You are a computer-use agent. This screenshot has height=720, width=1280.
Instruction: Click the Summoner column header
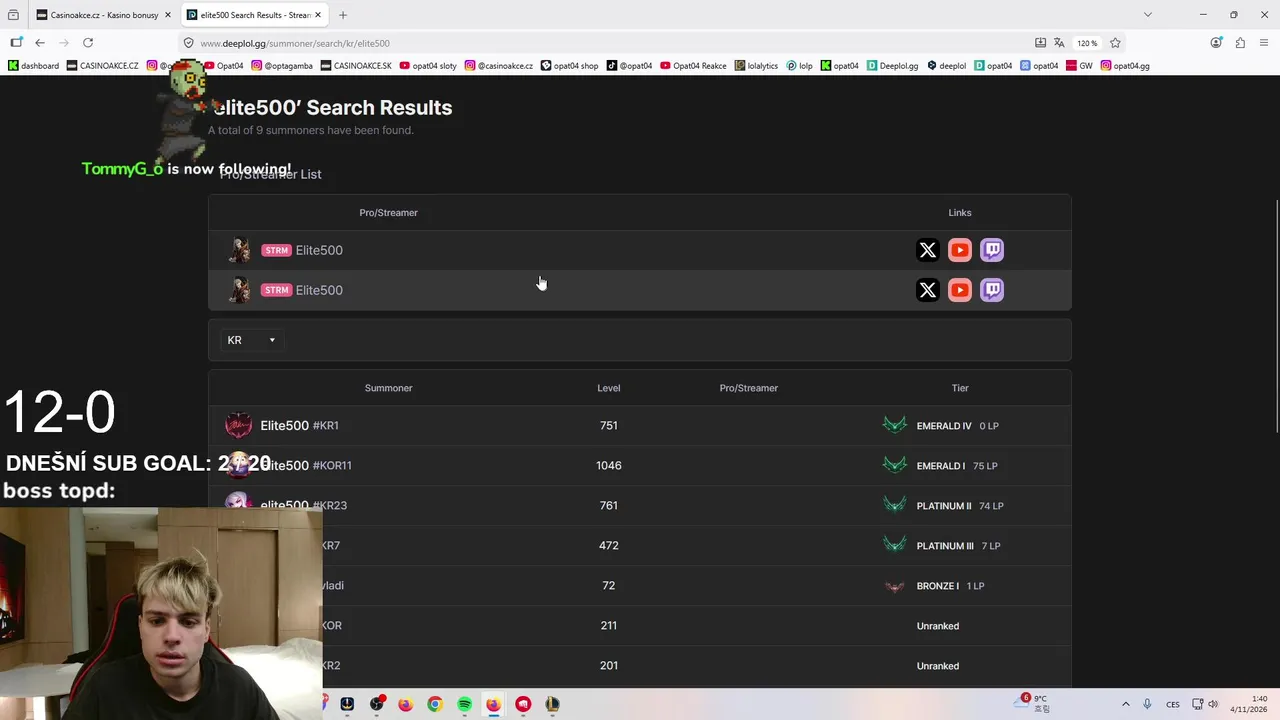click(388, 388)
